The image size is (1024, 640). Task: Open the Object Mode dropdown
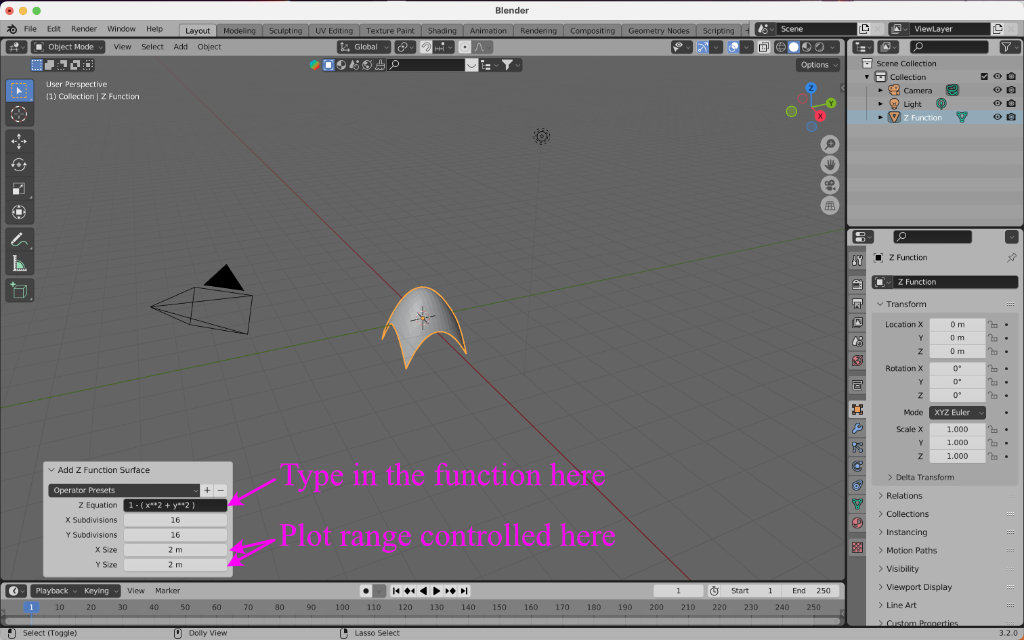(68, 47)
